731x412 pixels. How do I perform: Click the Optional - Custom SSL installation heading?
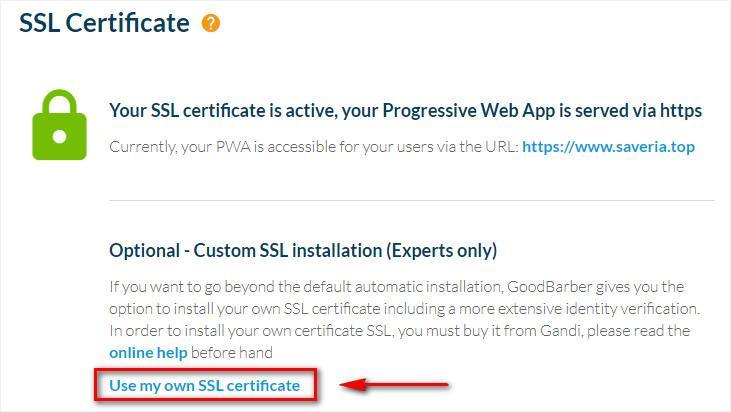click(x=303, y=251)
